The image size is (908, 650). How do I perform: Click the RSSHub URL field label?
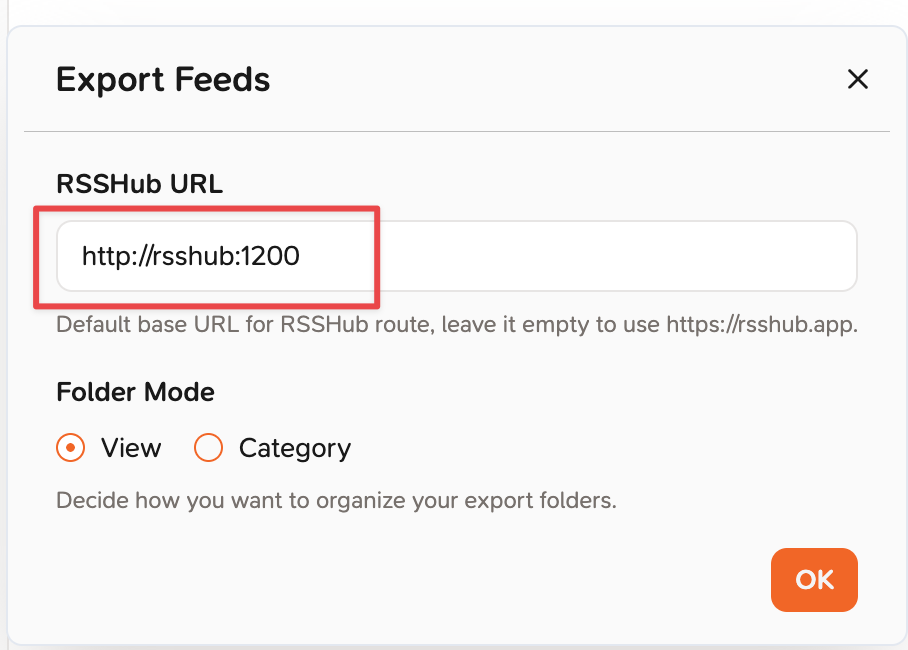(140, 184)
